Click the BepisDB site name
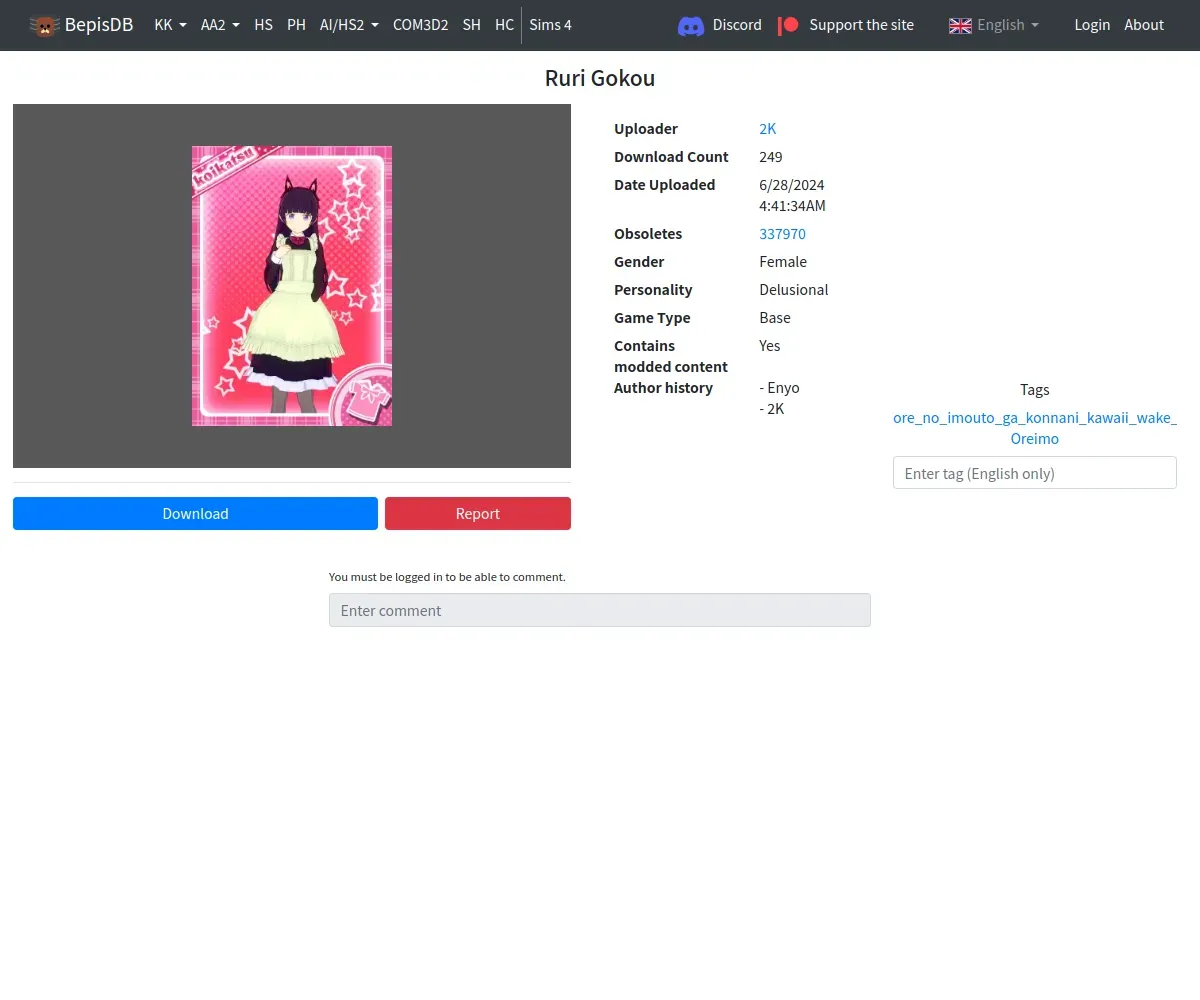The height and width of the screenshot is (1000, 1200). (x=99, y=25)
